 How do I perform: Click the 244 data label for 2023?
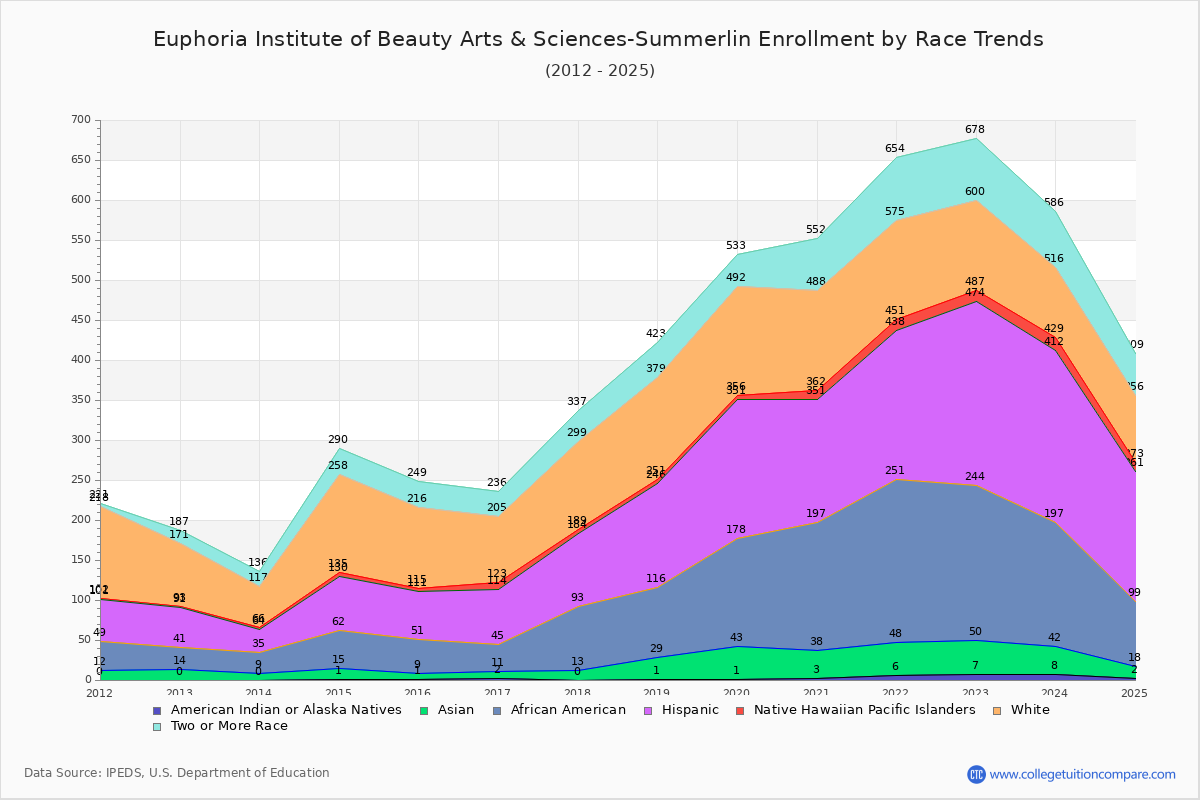975,477
